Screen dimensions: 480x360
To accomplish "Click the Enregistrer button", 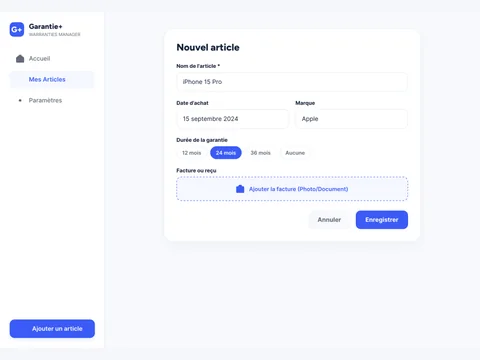I will [x=382, y=220].
